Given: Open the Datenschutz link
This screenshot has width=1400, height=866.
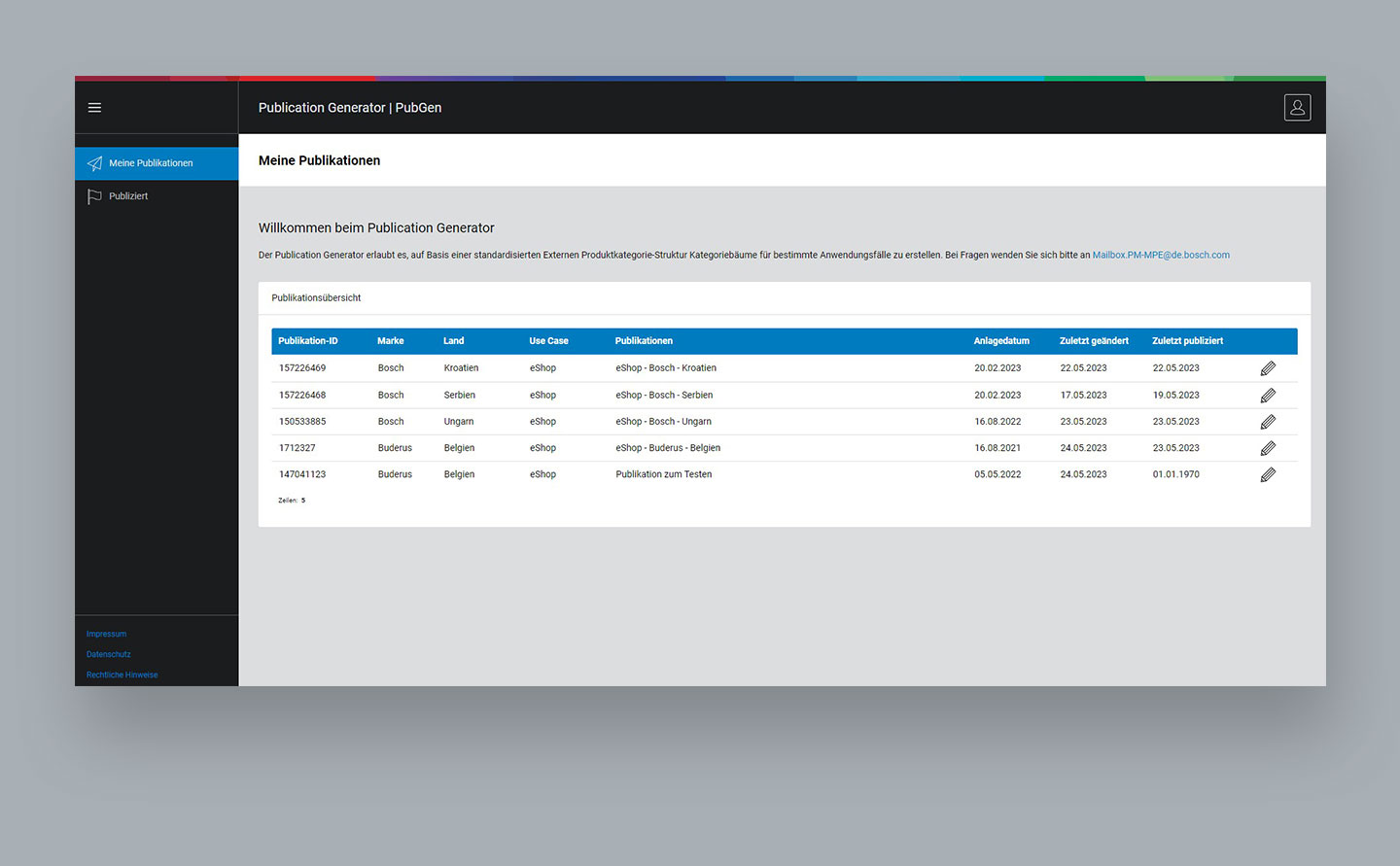Looking at the screenshot, I should (108, 654).
